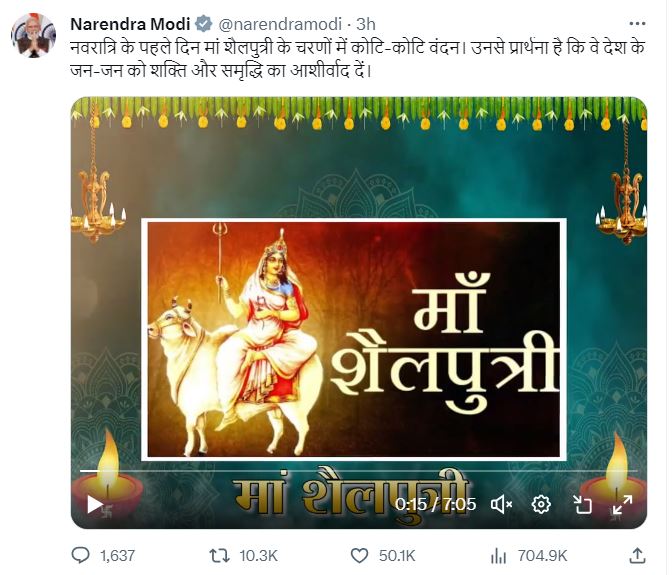Viewport: 672px width, 575px height.
Task: Play the Maa Shailputri video
Action: [96, 504]
